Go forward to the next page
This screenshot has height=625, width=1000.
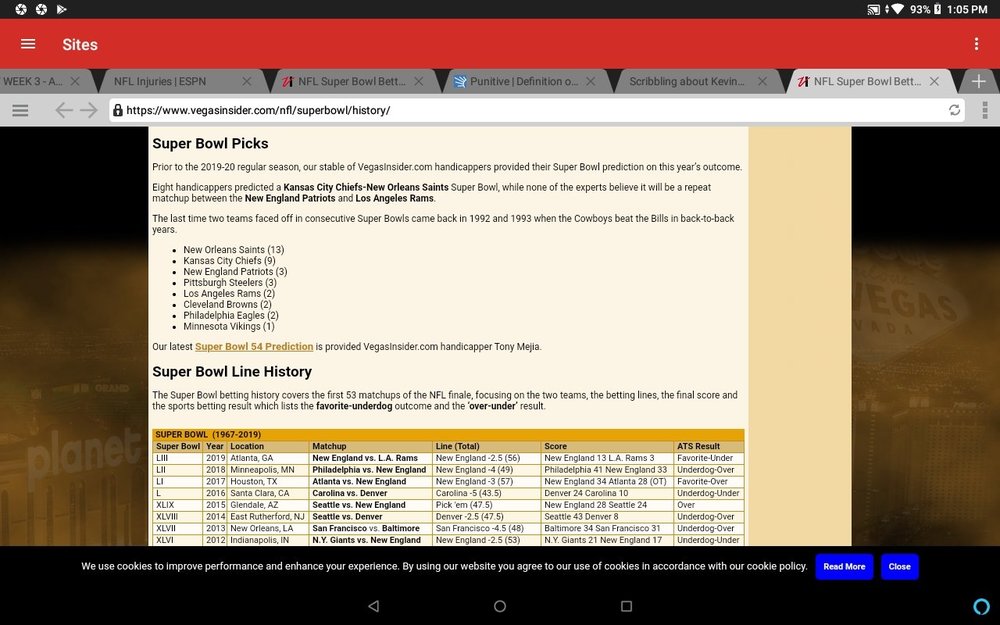pyautogui.click(x=89, y=110)
